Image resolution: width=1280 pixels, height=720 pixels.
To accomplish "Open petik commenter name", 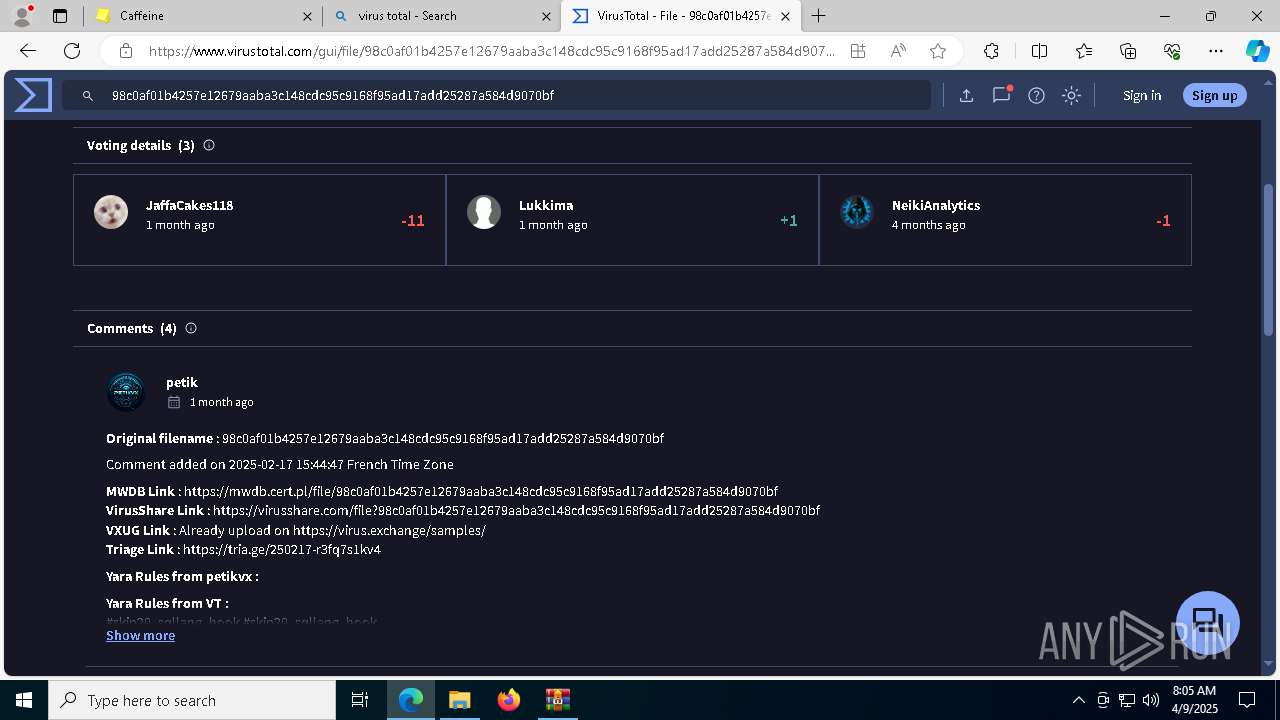I will [x=182, y=382].
